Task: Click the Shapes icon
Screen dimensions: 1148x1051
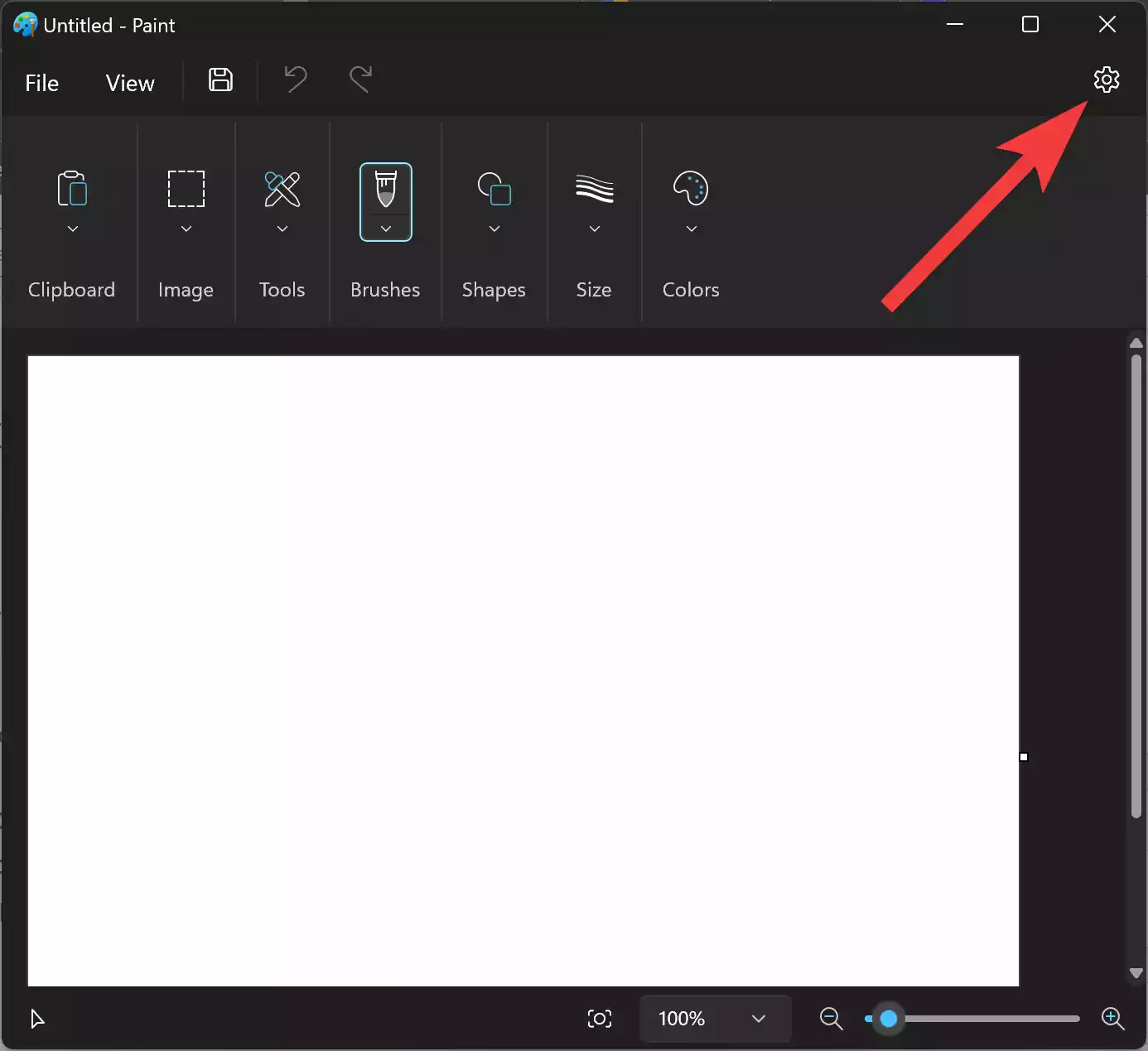Action: [494, 188]
